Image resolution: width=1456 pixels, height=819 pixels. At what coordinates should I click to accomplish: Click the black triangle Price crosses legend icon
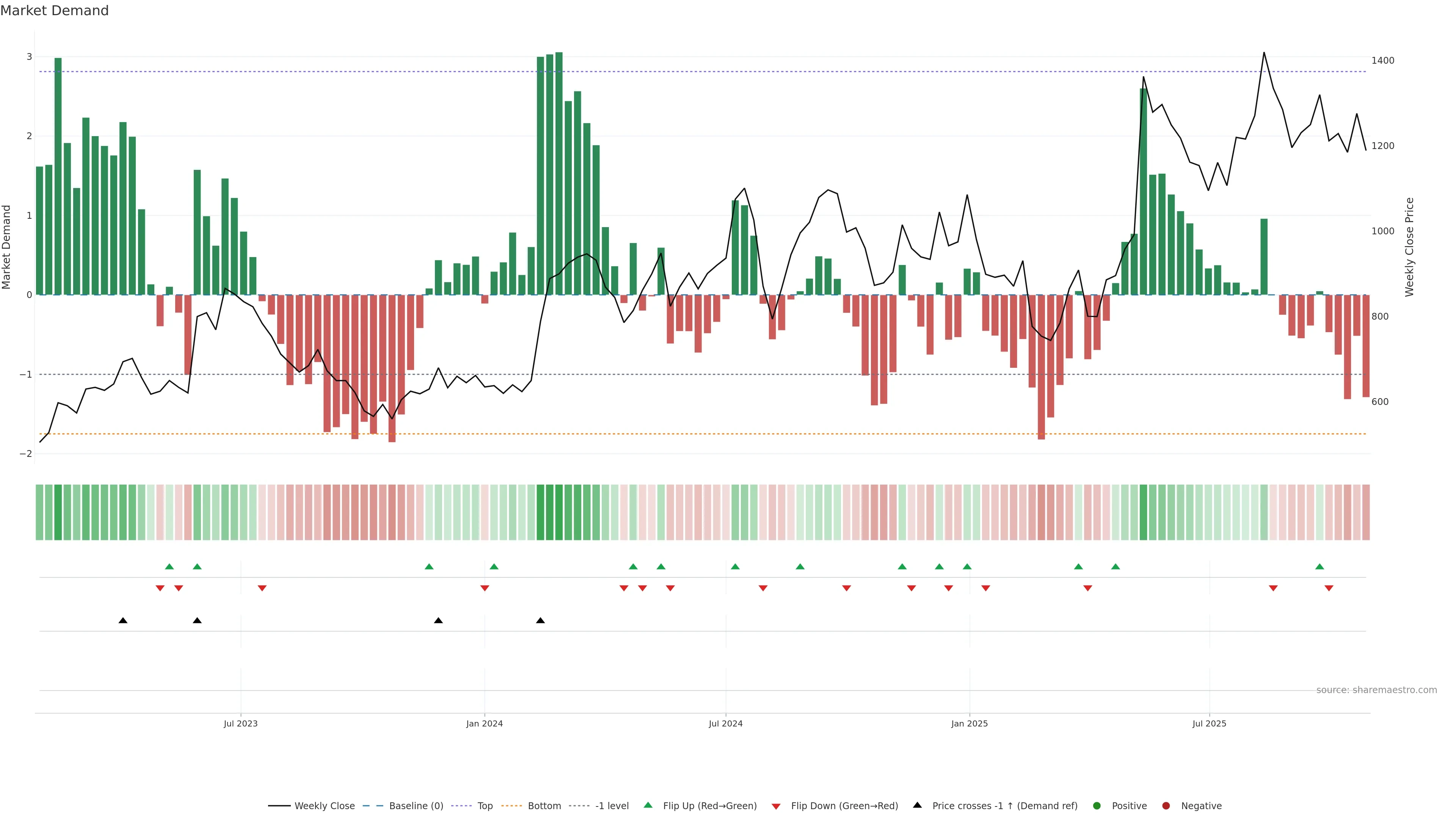tap(917, 805)
